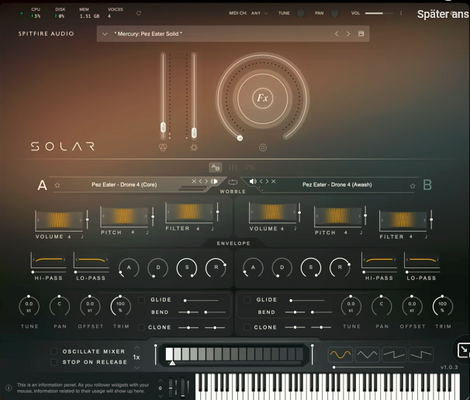Open preset browser chevron dropdown

coord(105,34)
